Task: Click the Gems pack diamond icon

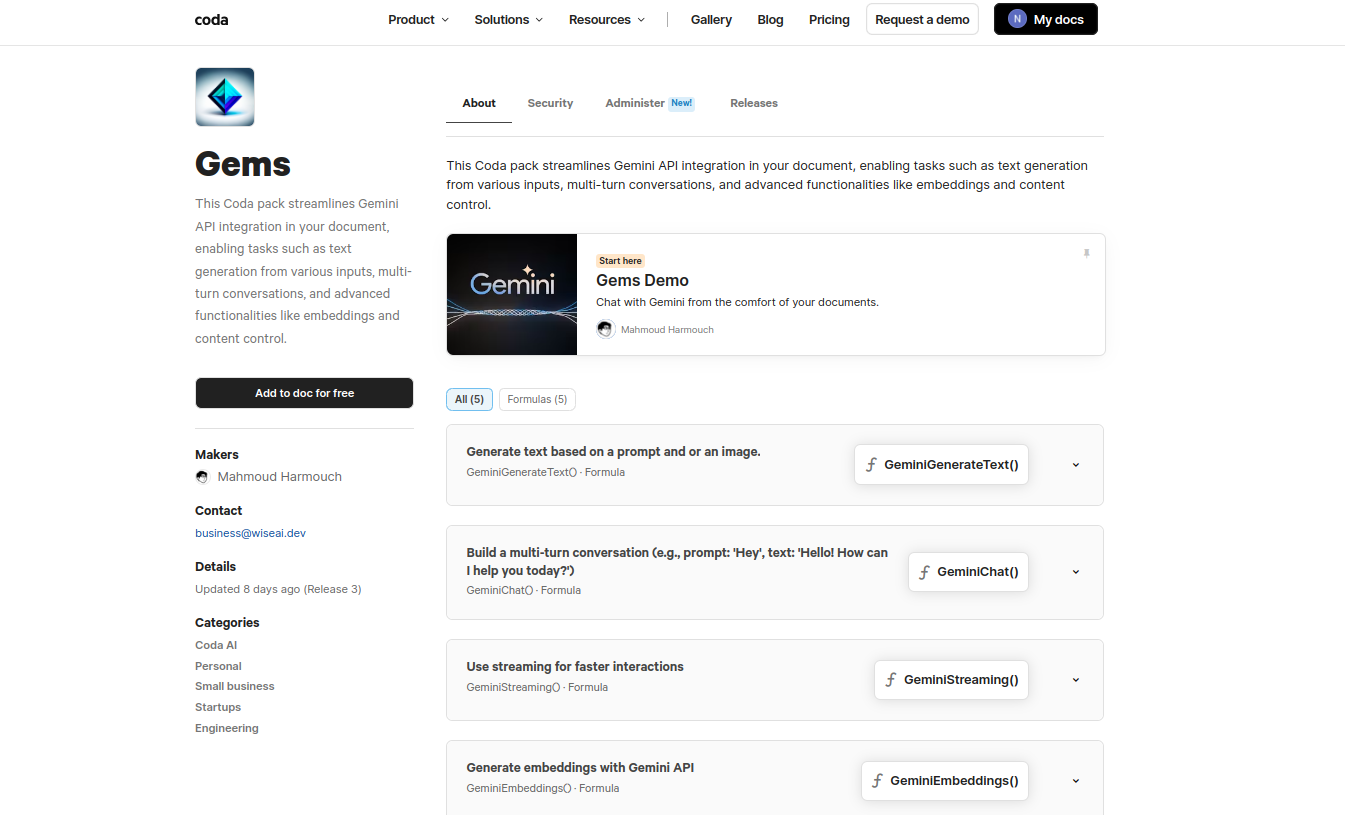Action: coord(225,97)
